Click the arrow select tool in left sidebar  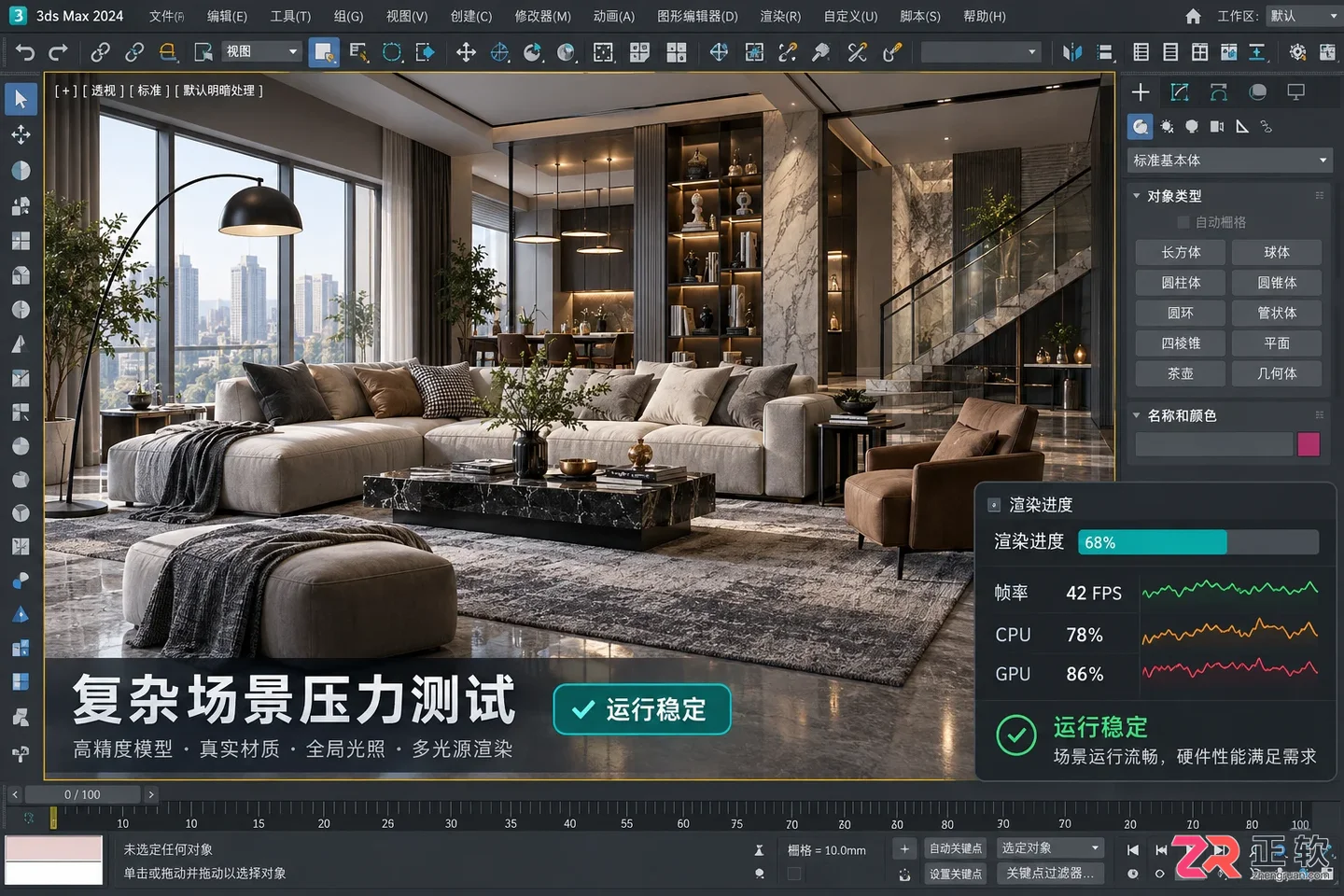coord(21,99)
